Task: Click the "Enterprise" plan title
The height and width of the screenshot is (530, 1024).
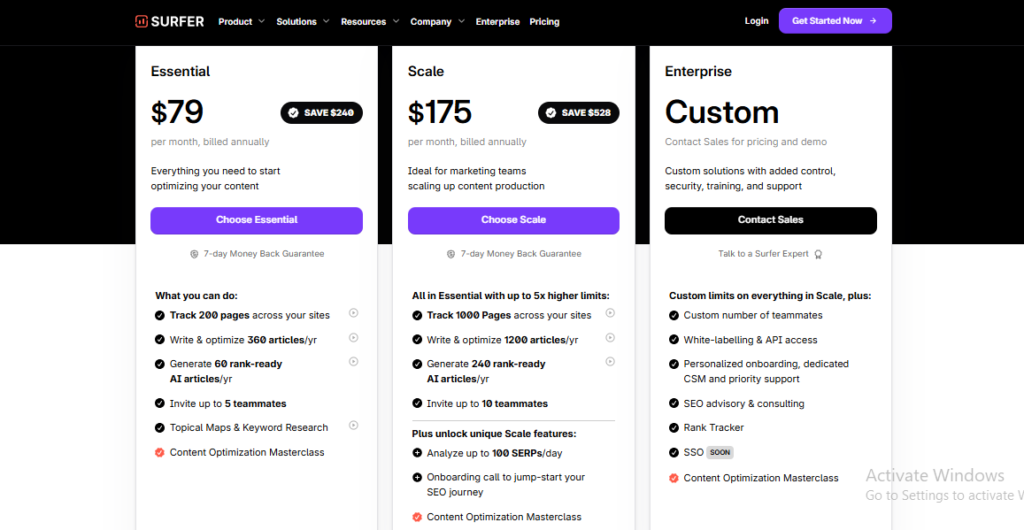Action: point(698,71)
